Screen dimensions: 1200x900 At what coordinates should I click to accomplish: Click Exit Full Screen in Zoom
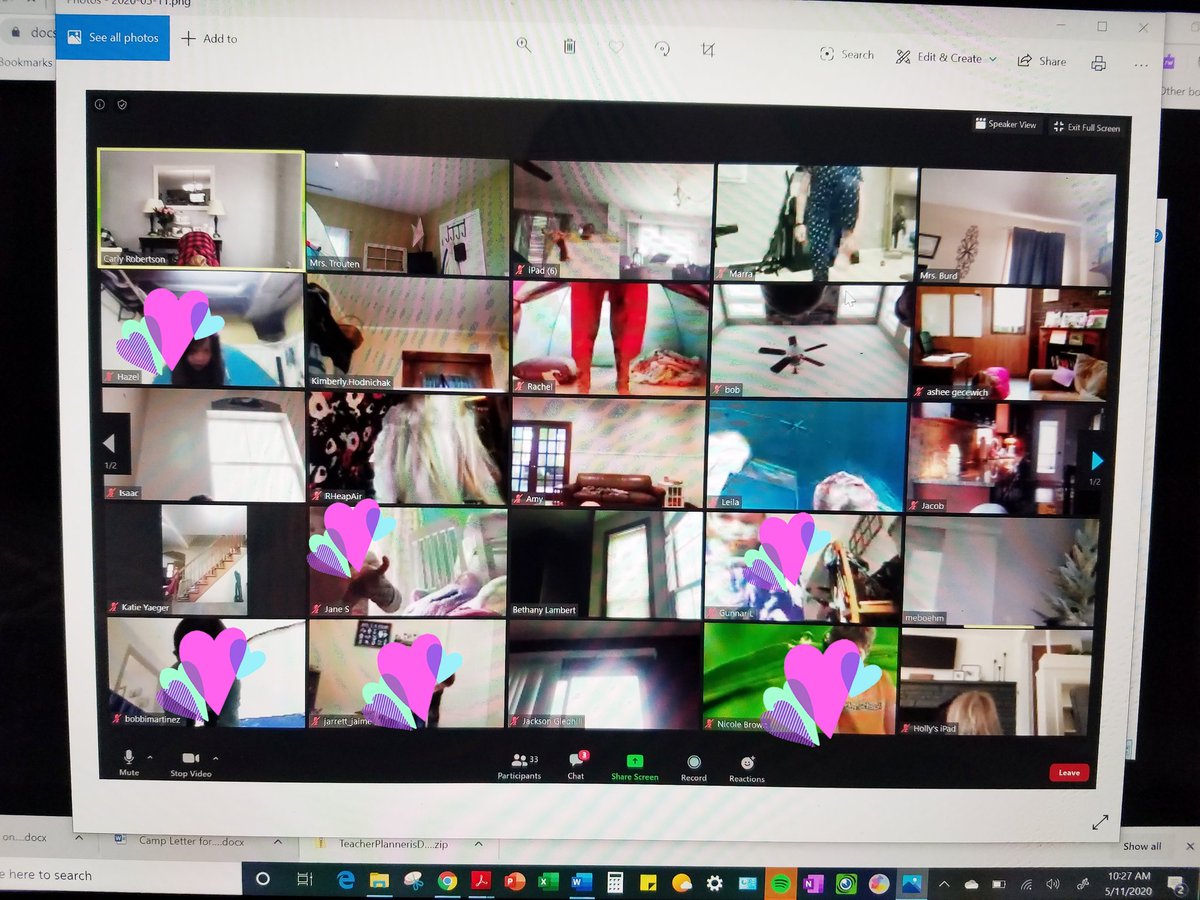[x=1087, y=127]
